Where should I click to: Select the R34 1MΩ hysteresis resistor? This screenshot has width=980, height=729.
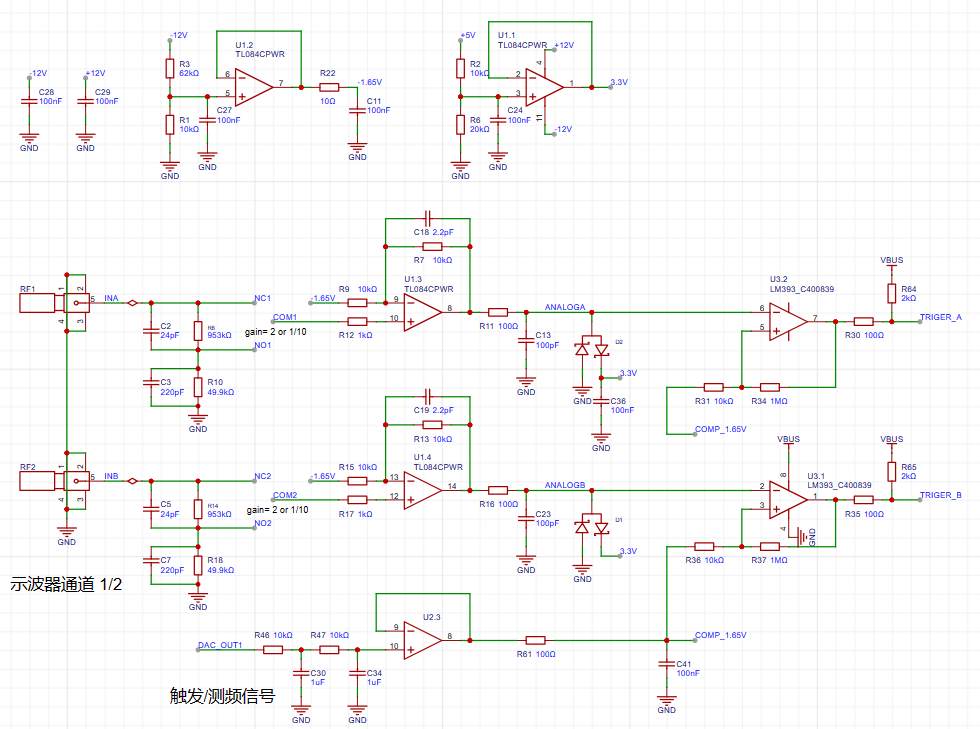tap(769, 387)
